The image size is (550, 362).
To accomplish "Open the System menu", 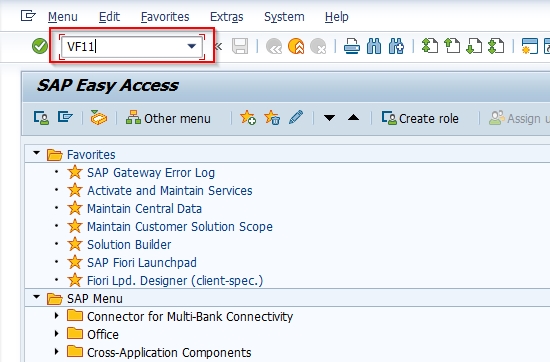I will [284, 16].
